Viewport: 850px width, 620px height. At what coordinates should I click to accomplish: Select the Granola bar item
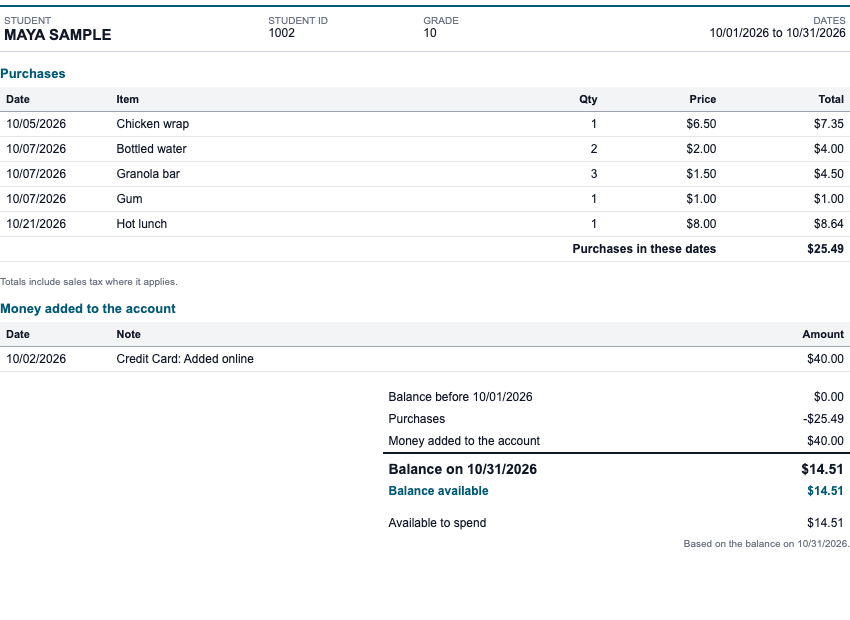[x=148, y=174]
